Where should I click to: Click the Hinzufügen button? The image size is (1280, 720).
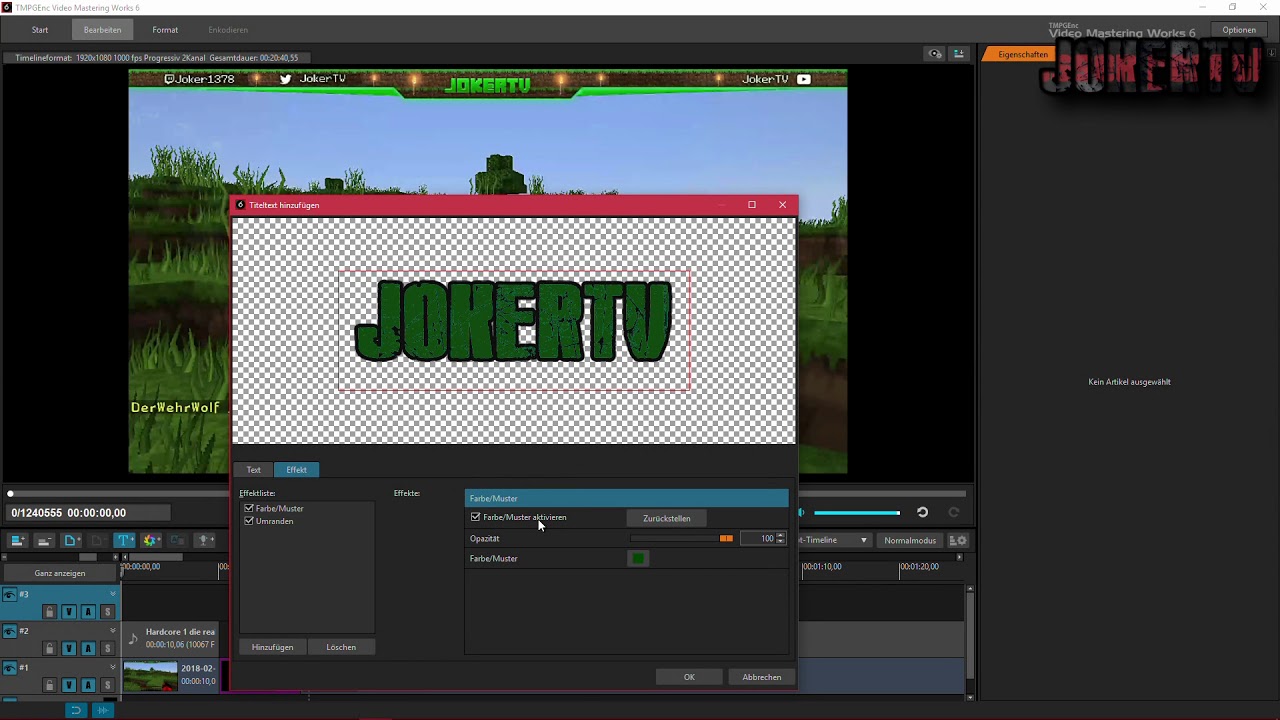(272, 647)
